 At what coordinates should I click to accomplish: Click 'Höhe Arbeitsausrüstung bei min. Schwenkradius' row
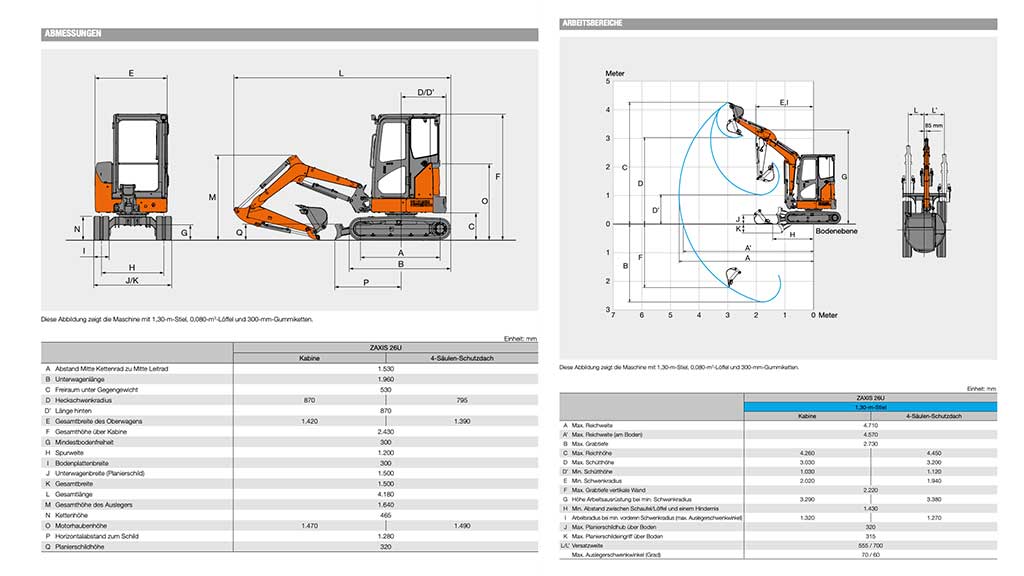(x=778, y=499)
